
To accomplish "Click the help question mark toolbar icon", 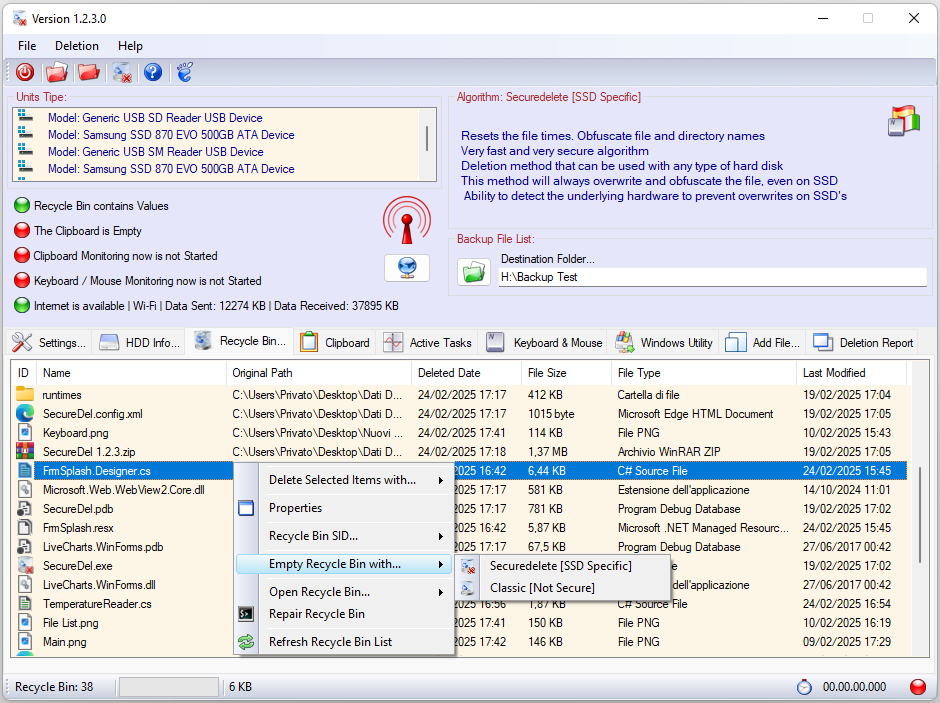I will tap(152, 72).
